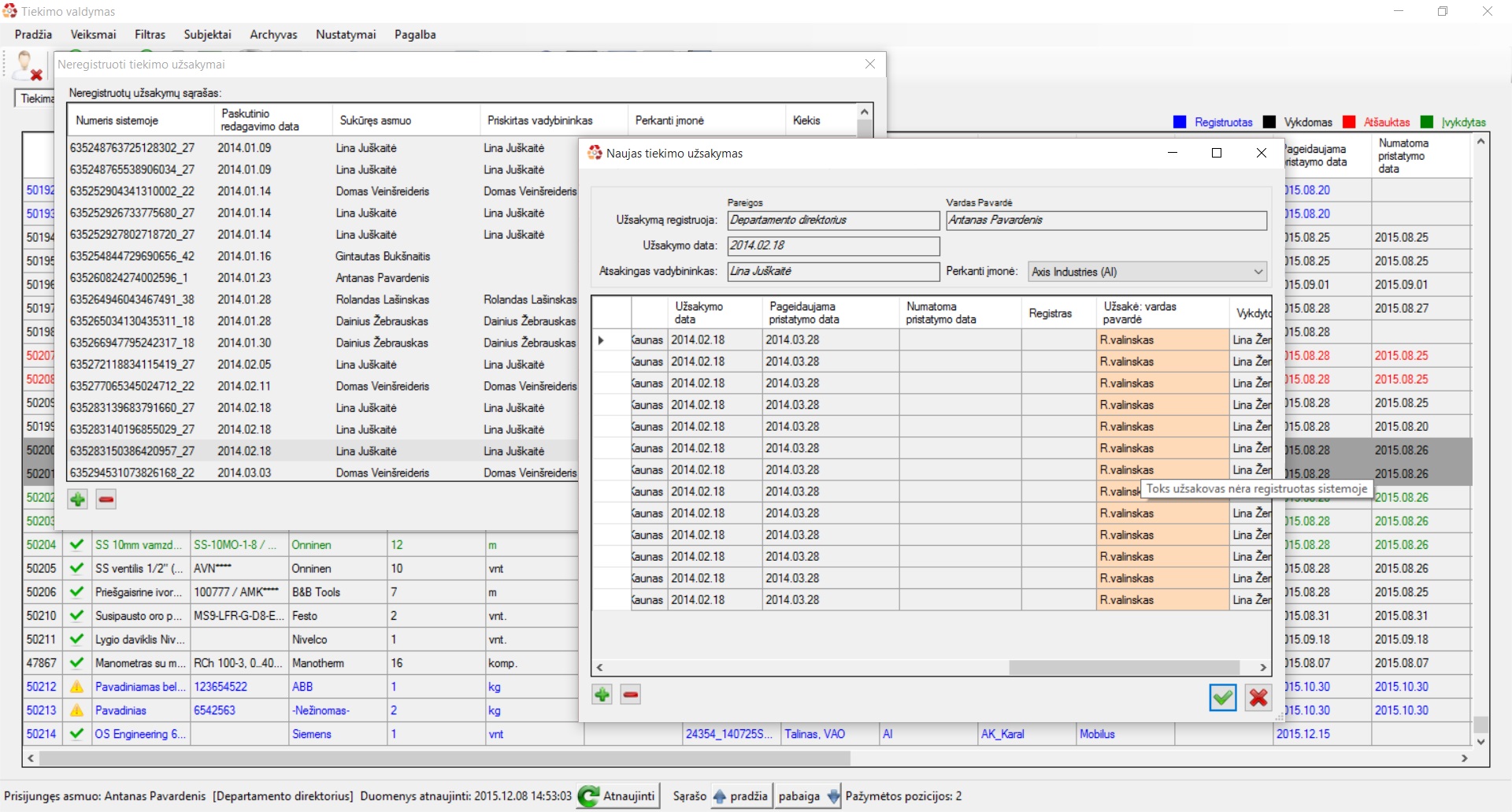This screenshot has height=812, width=1512.
Task: Select unregistered order 635294531073826168_22
Action: [132, 473]
